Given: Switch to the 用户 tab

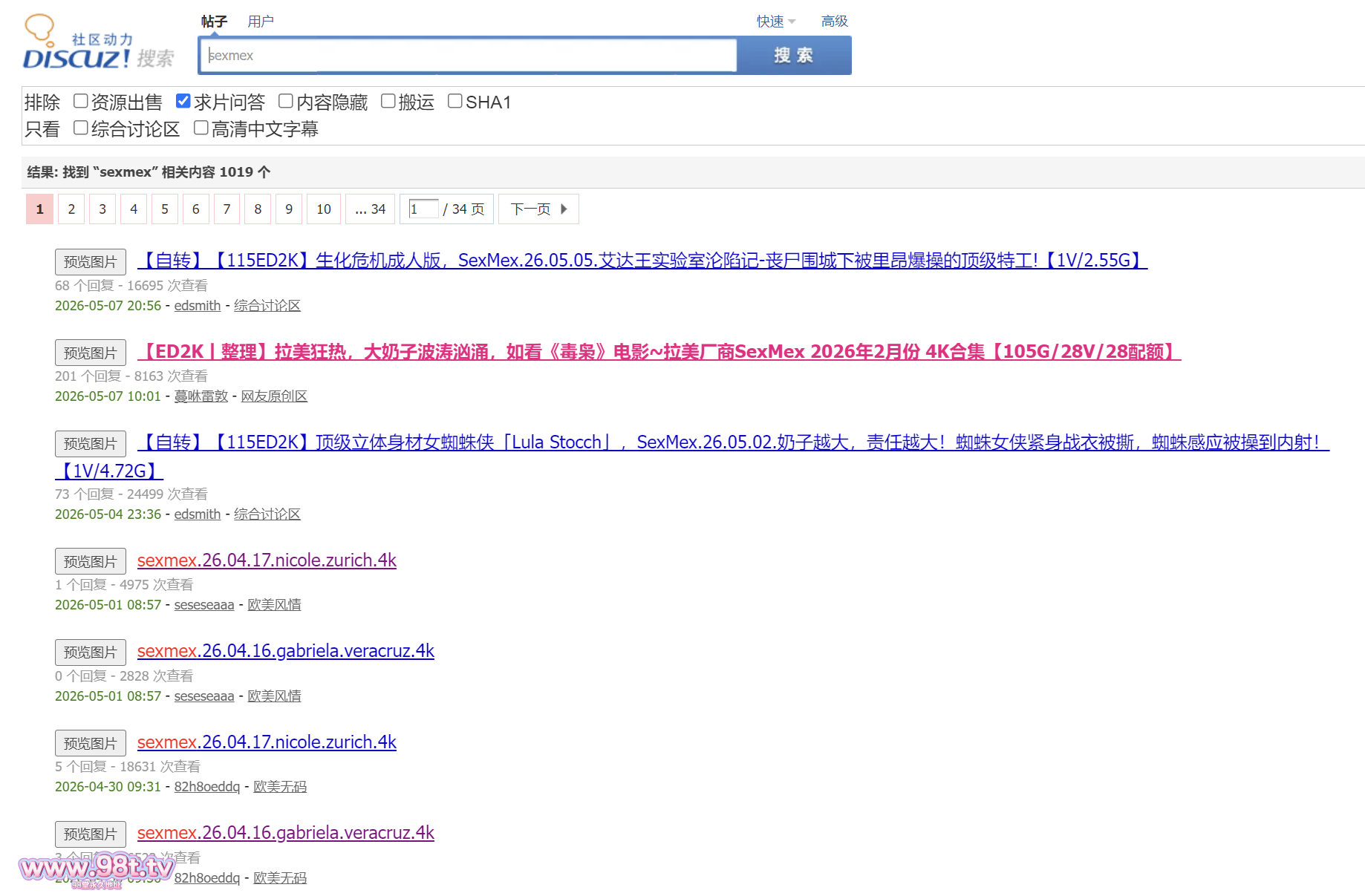Looking at the screenshot, I should tap(261, 22).
